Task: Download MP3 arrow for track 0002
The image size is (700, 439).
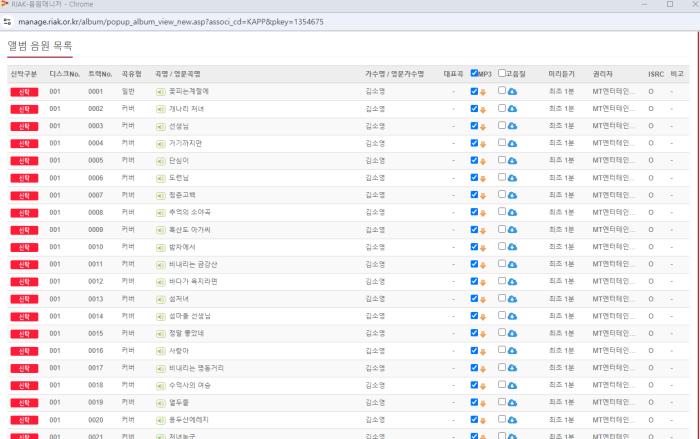Action: tap(483, 110)
